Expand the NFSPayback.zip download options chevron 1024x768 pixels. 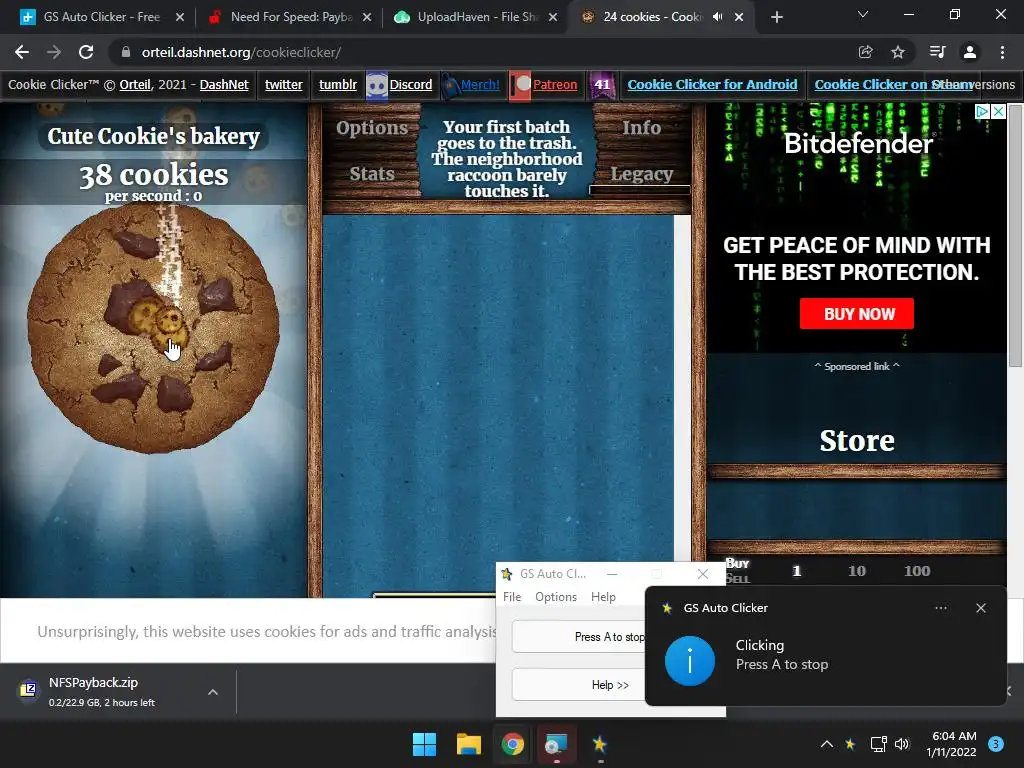click(213, 692)
